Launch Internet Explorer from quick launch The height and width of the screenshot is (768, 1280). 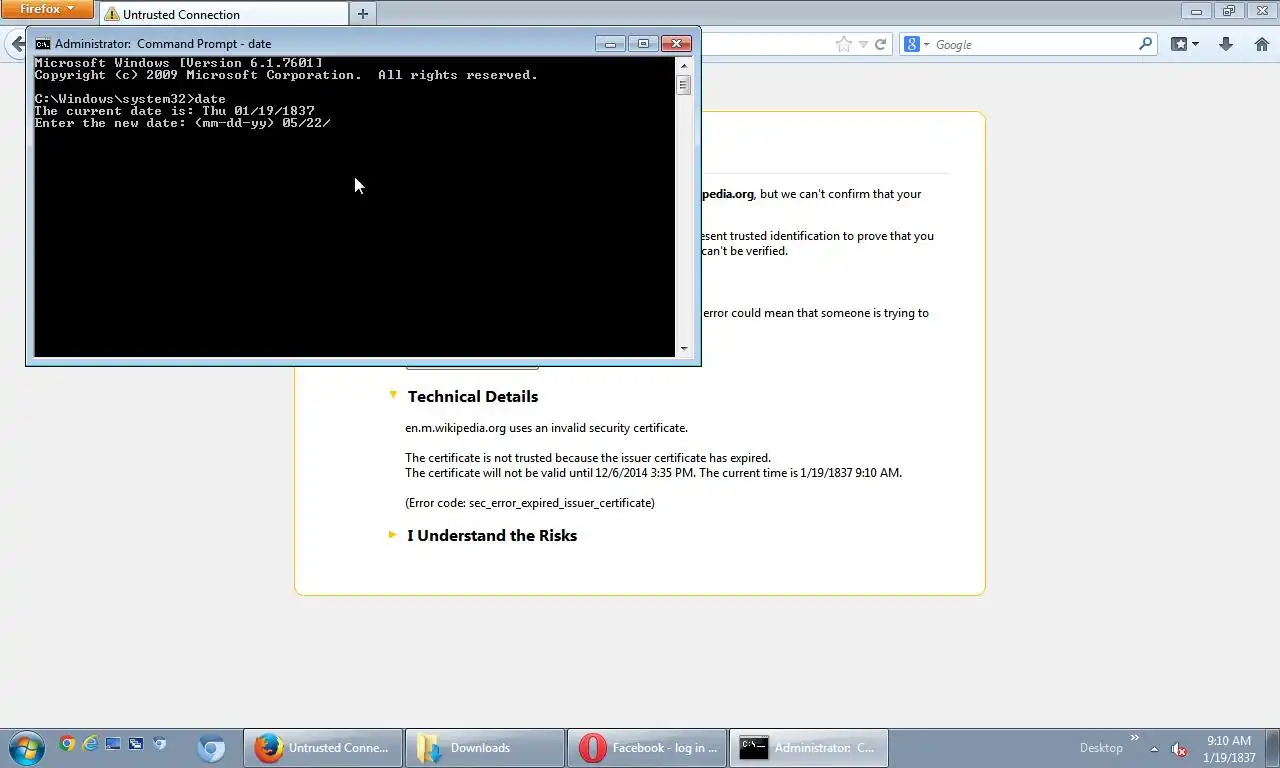point(90,743)
